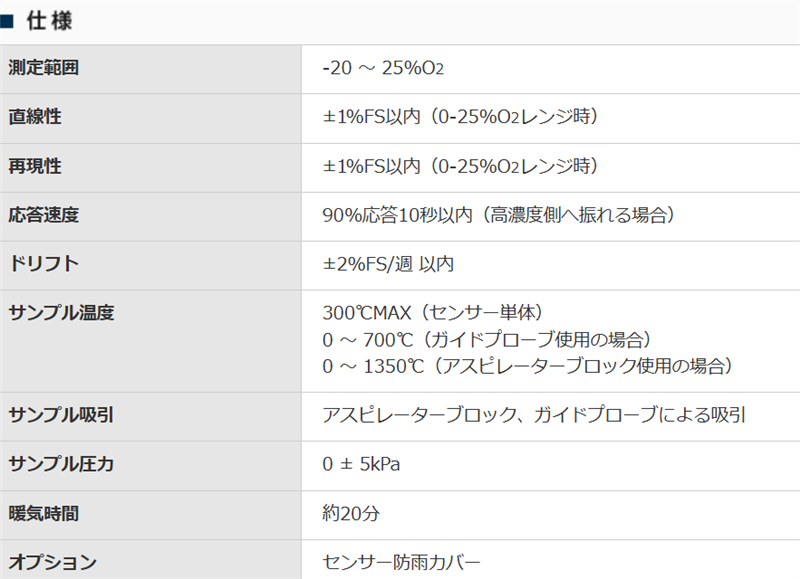Select the 0 ± 5kPa pressure value

pos(362,464)
